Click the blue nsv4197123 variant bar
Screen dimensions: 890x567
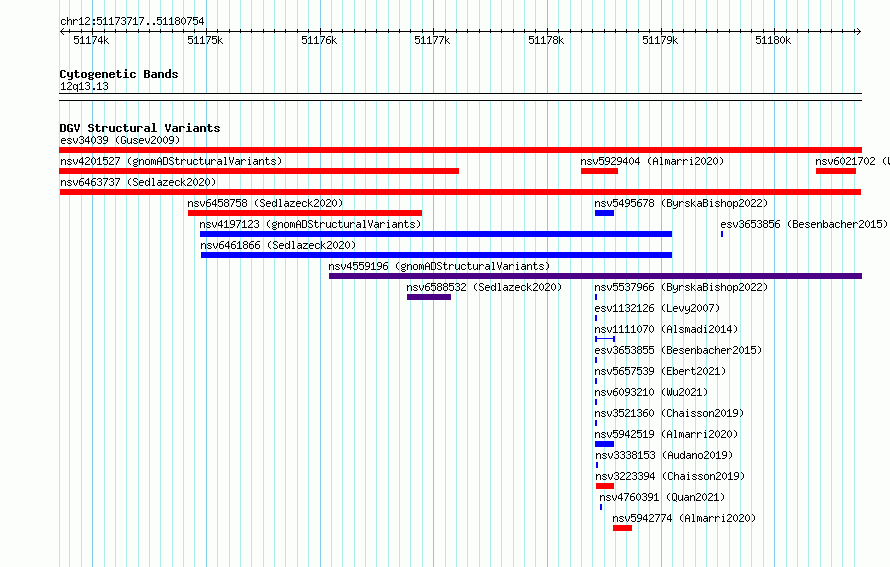coord(436,234)
